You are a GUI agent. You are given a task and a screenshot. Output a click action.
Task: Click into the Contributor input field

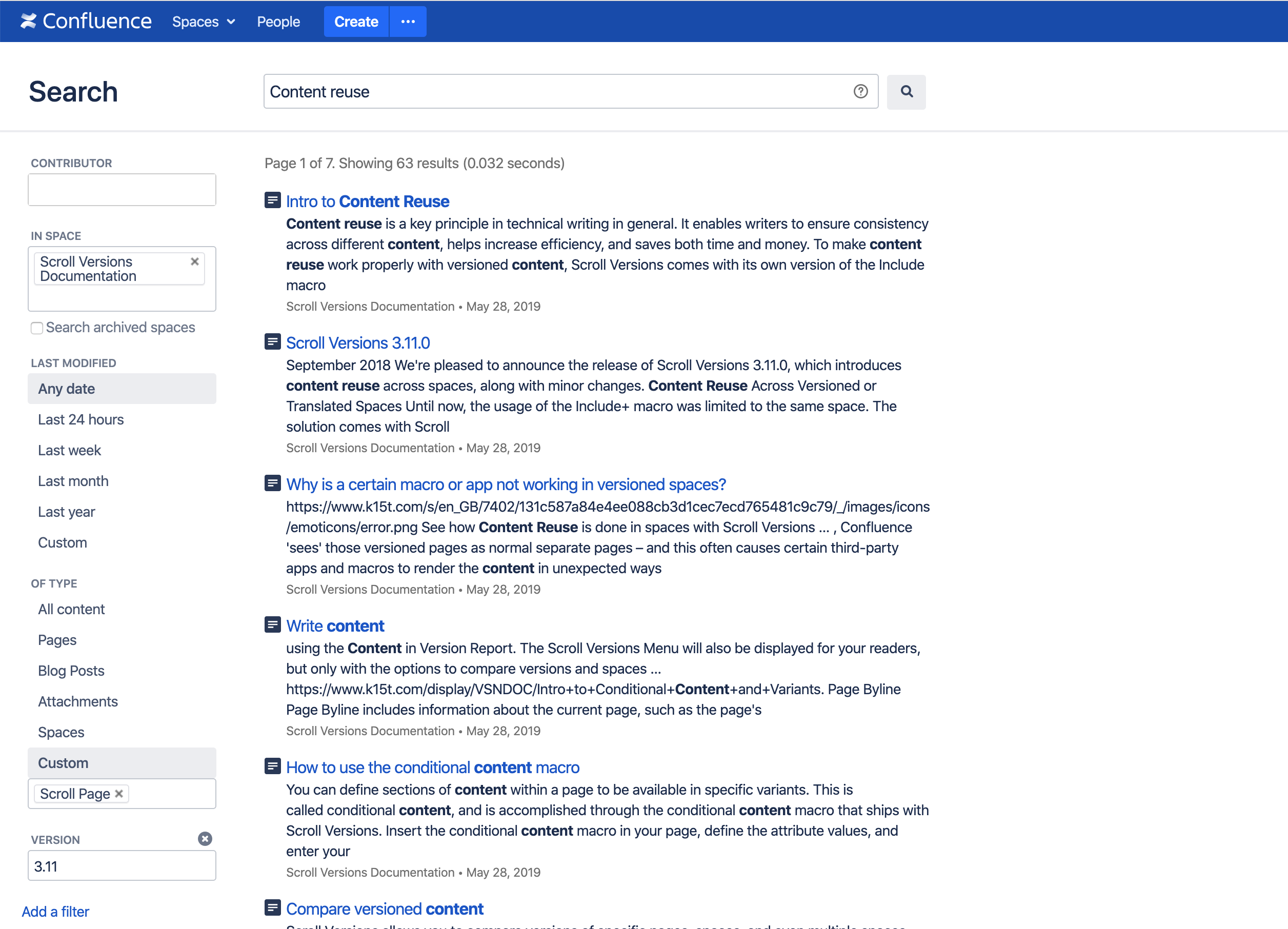pyautogui.click(x=122, y=190)
